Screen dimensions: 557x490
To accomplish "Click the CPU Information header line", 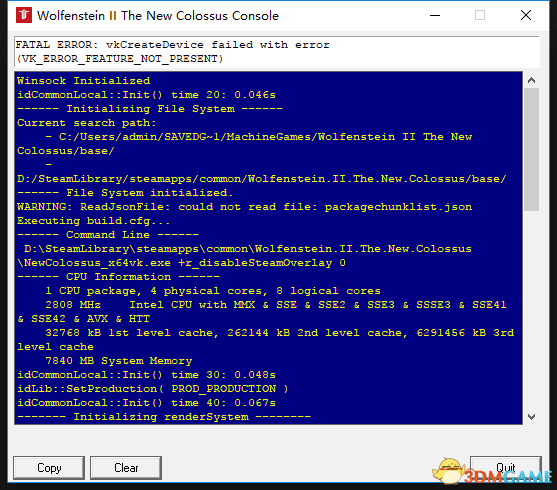I will pyautogui.click(x=118, y=277).
